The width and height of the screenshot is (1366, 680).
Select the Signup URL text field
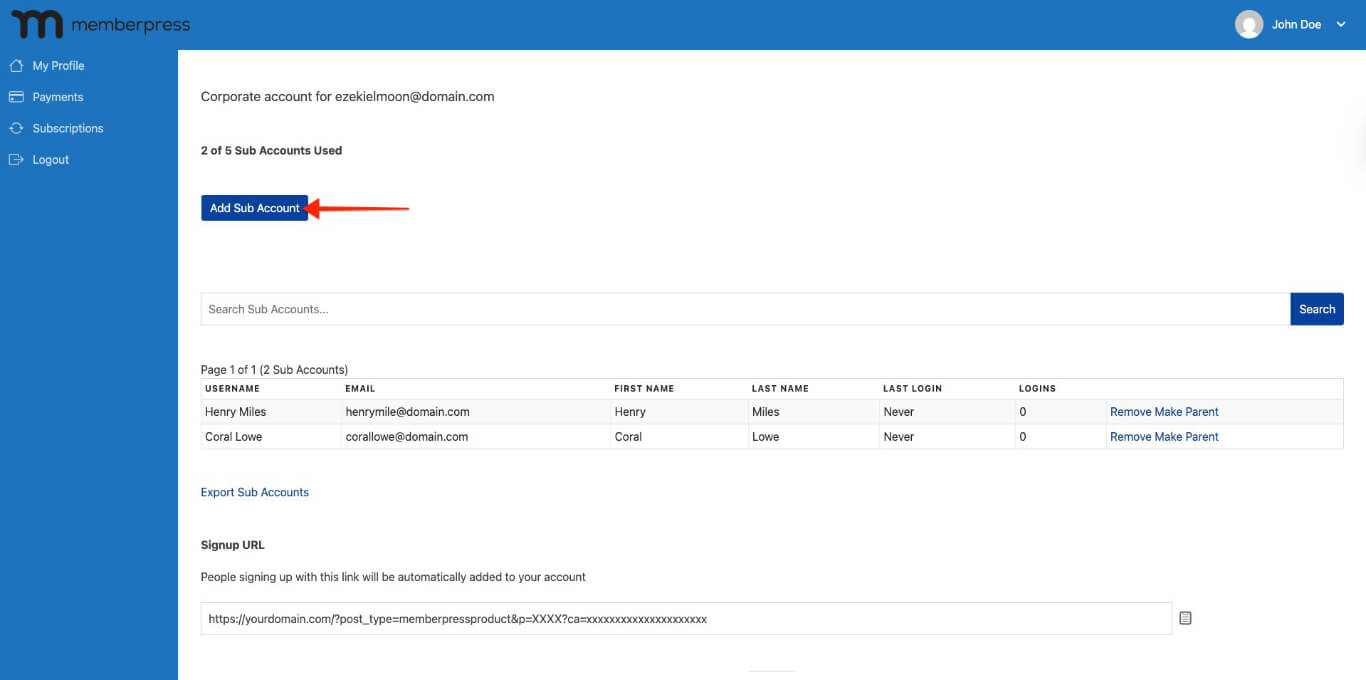(685, 619)
